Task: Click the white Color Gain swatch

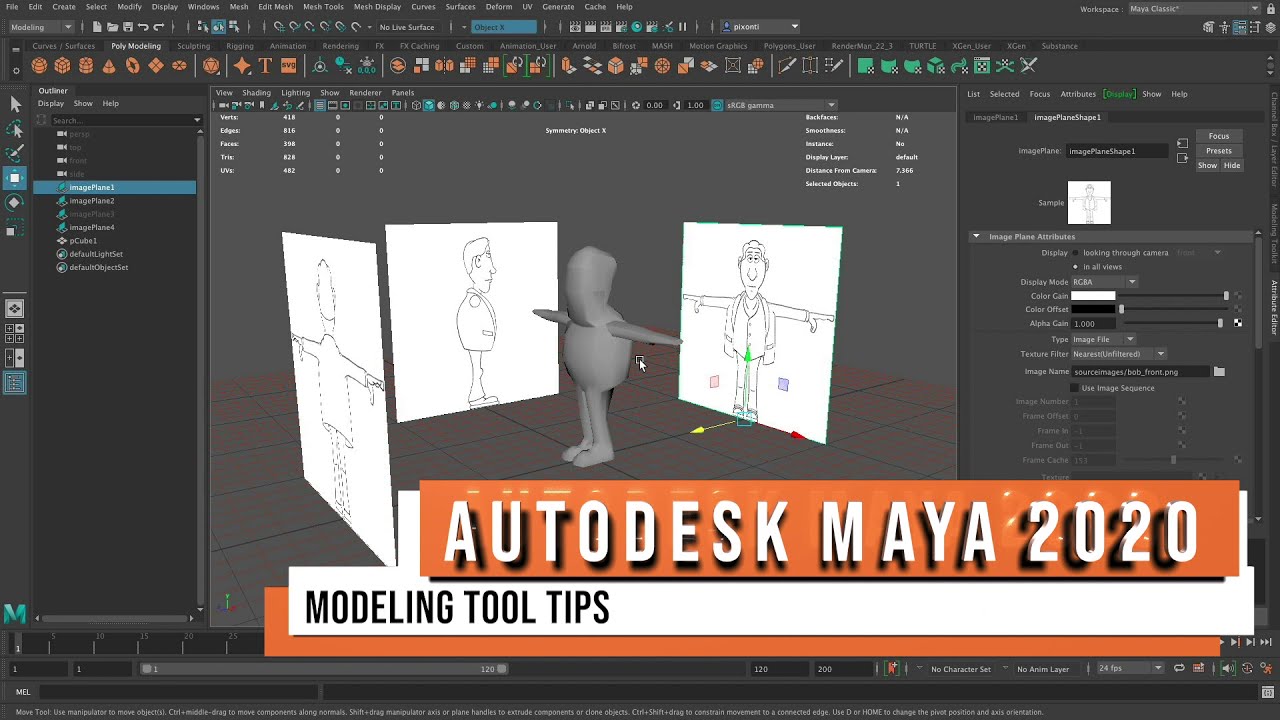Action: pos(1093,296)
